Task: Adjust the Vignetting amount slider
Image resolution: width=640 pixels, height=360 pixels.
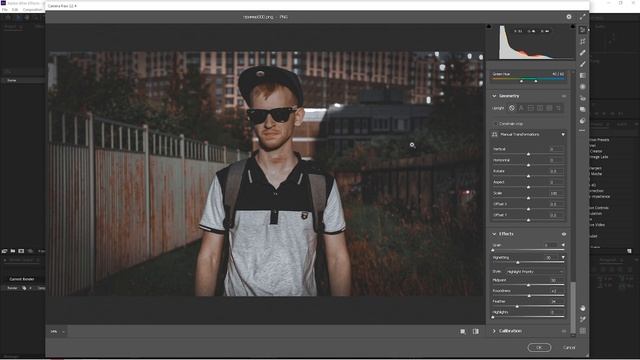Action: click(529, 262)
